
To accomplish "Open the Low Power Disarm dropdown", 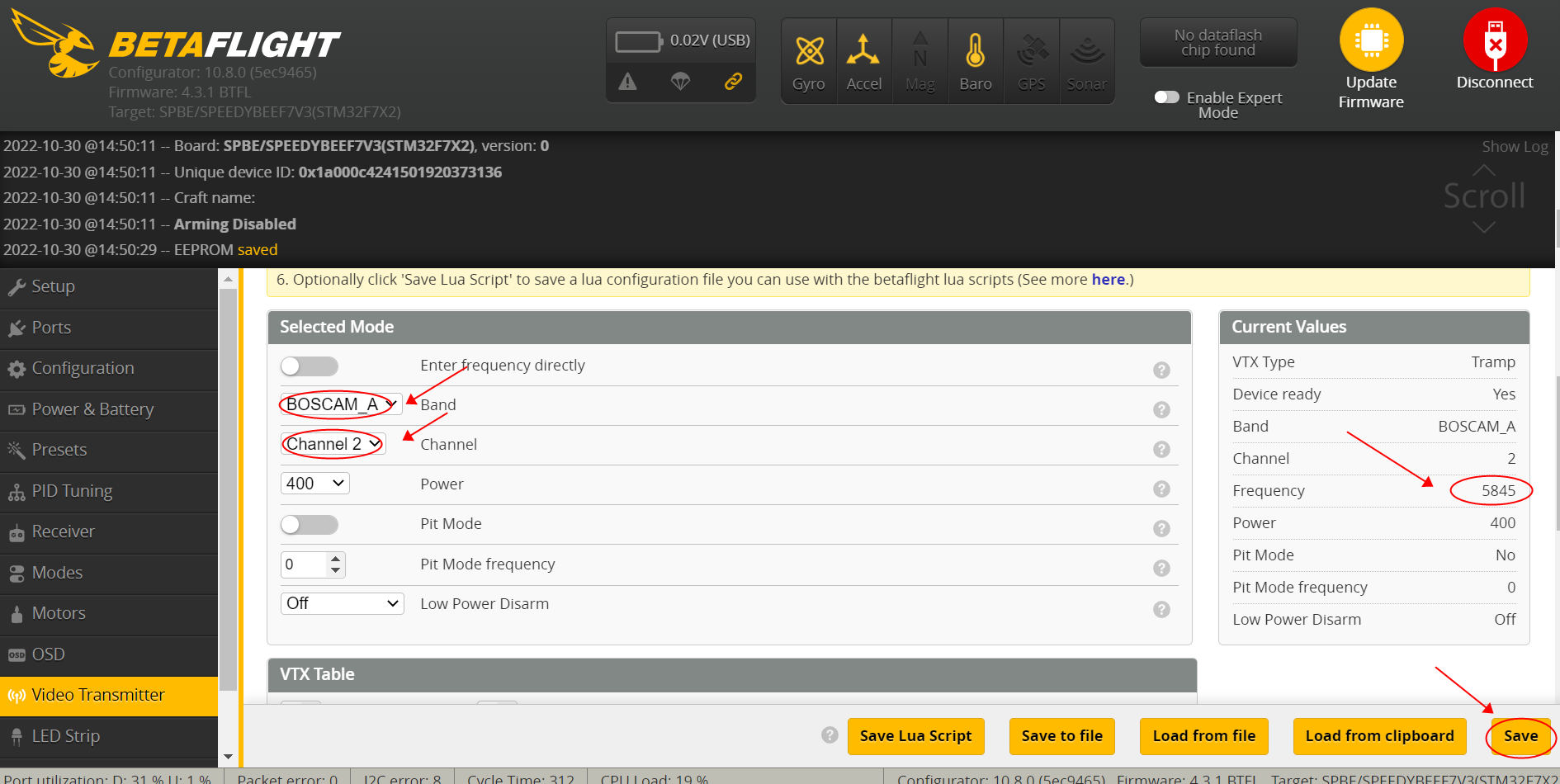I will pyautogui.click(x=342, y=603).
